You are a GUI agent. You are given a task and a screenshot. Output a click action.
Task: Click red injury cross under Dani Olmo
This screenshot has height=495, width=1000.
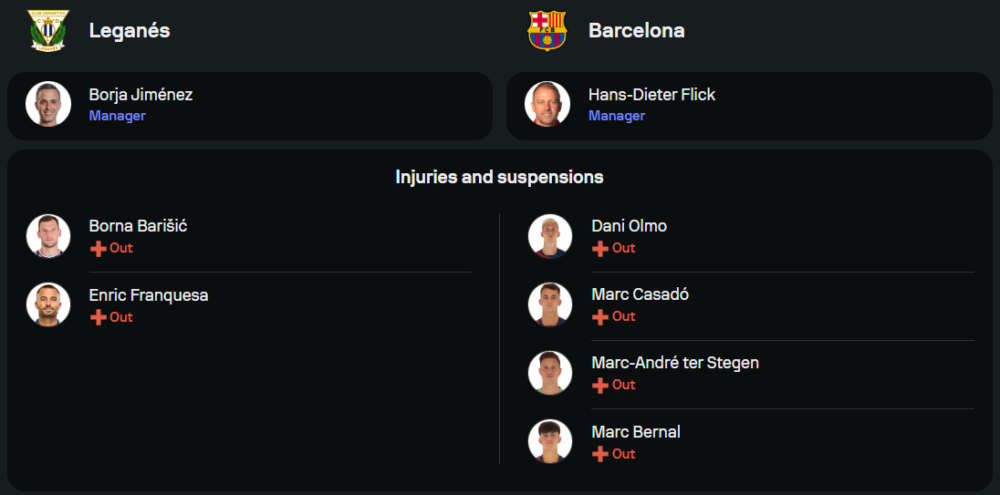click(600, 249)
